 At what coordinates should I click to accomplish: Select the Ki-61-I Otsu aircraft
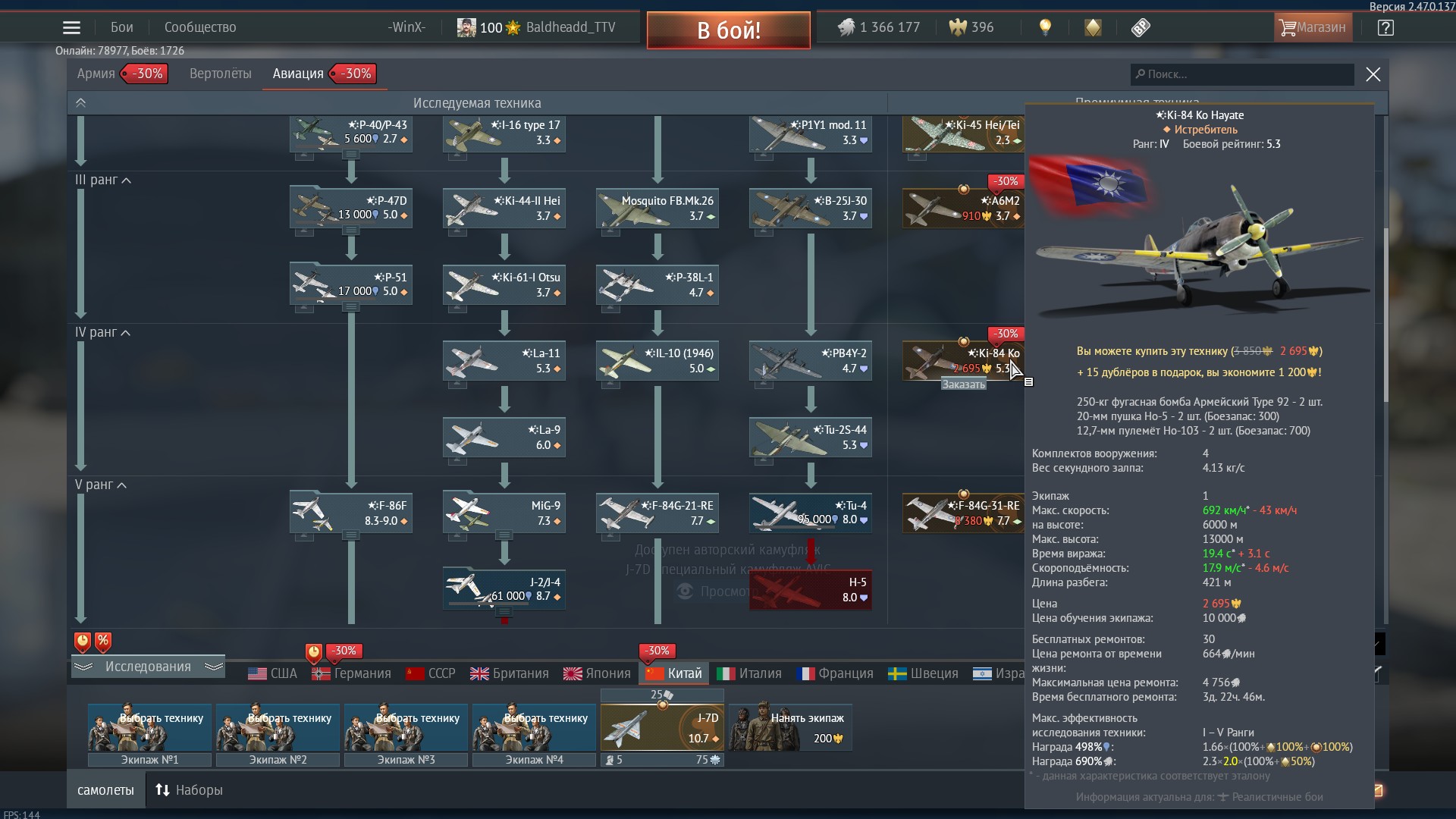click(504, 284)
